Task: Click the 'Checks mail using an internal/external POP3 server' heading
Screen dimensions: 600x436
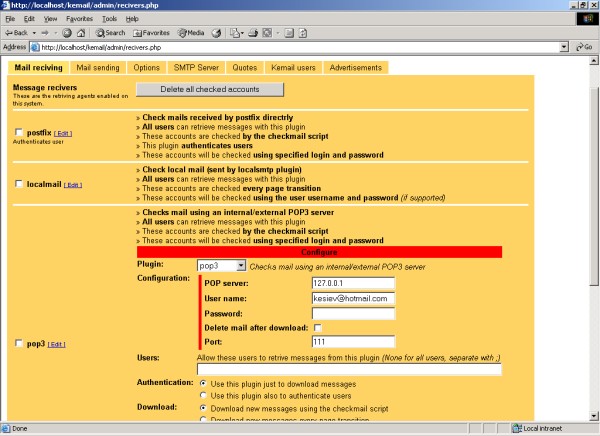Action: pyautogui.click(x=238, y=212)
